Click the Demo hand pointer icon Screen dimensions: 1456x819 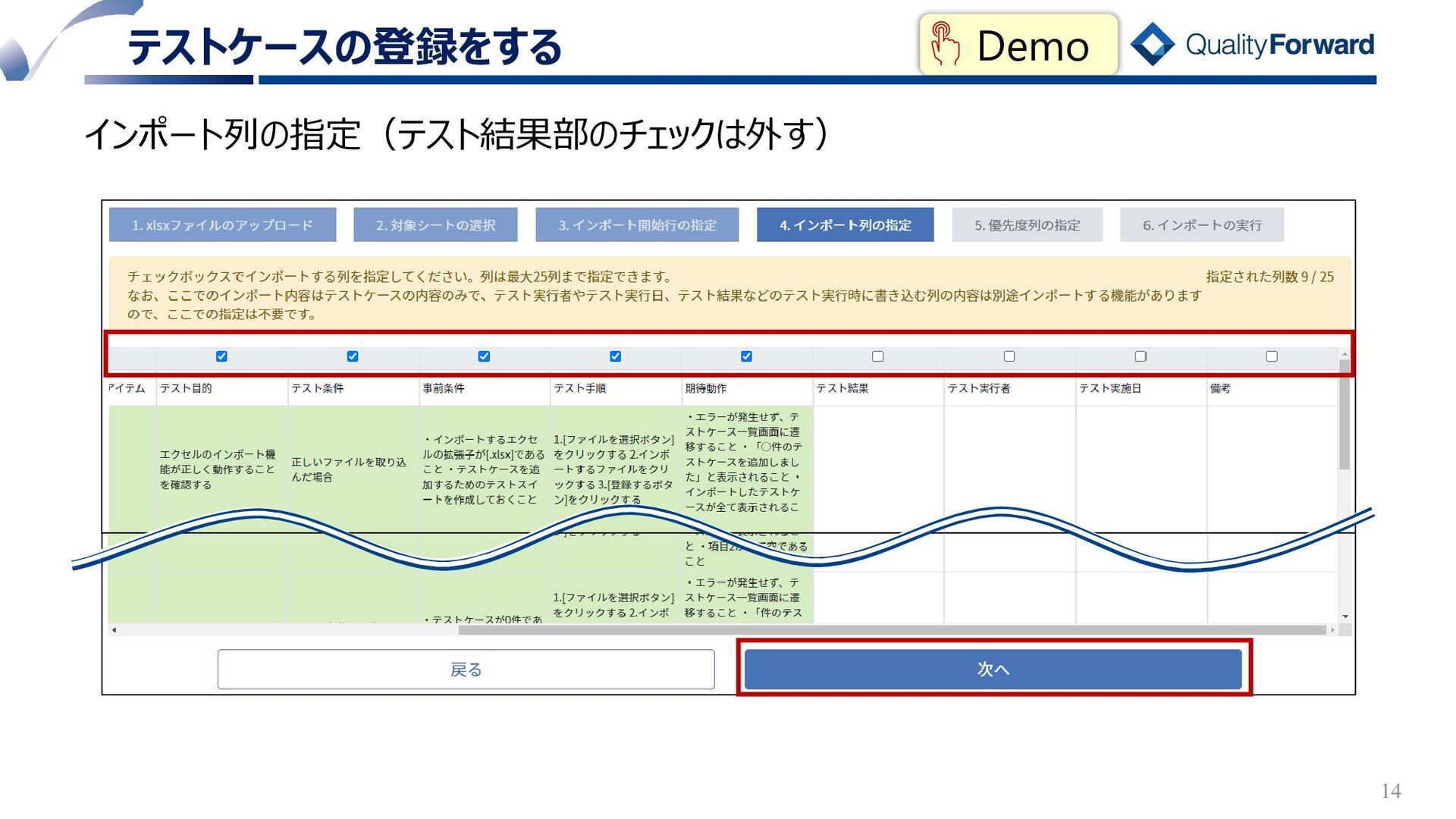(x=945, y=44)
